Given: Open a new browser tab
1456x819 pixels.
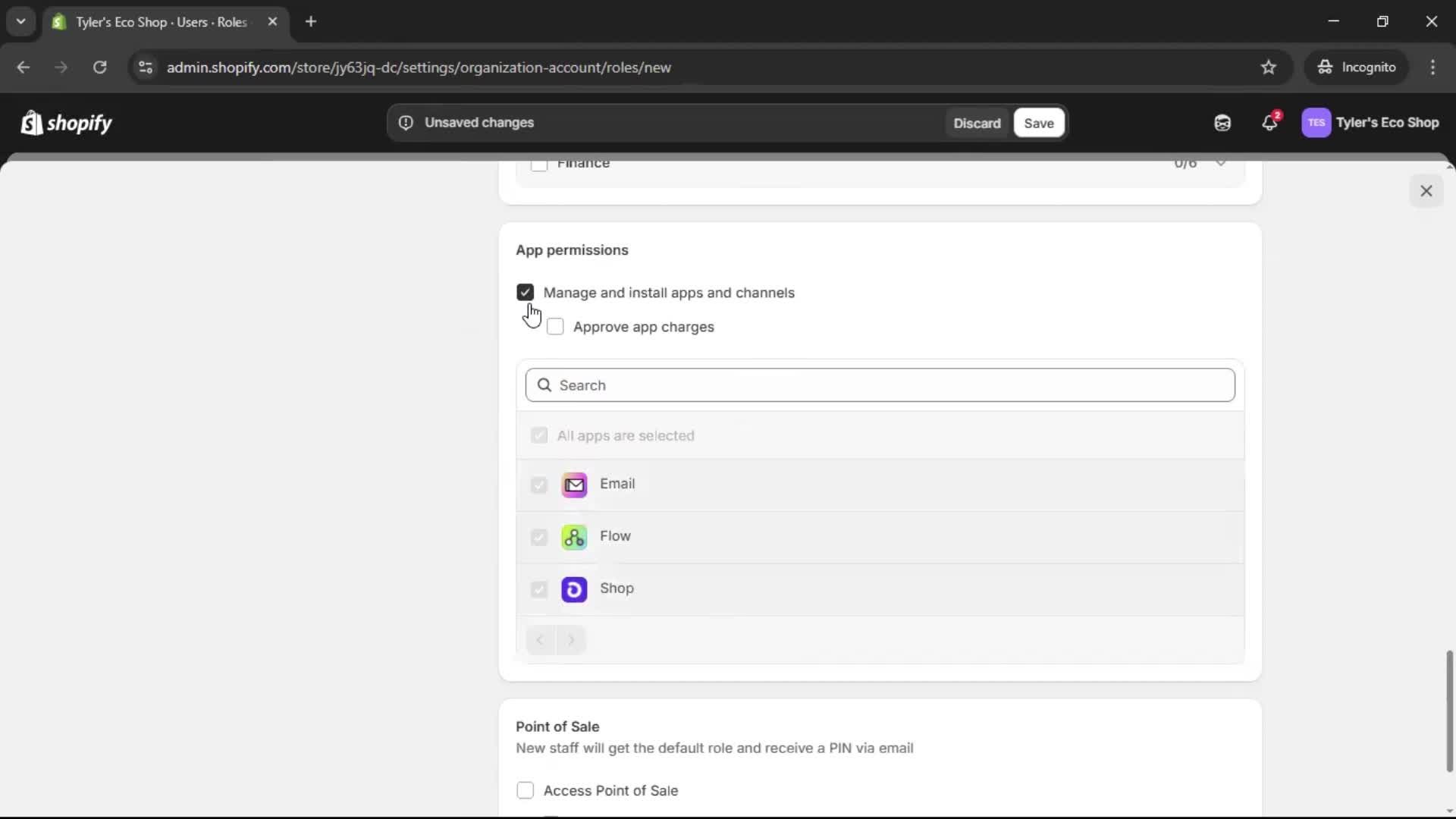Looking at the screenshot, I should click(311, 21).
